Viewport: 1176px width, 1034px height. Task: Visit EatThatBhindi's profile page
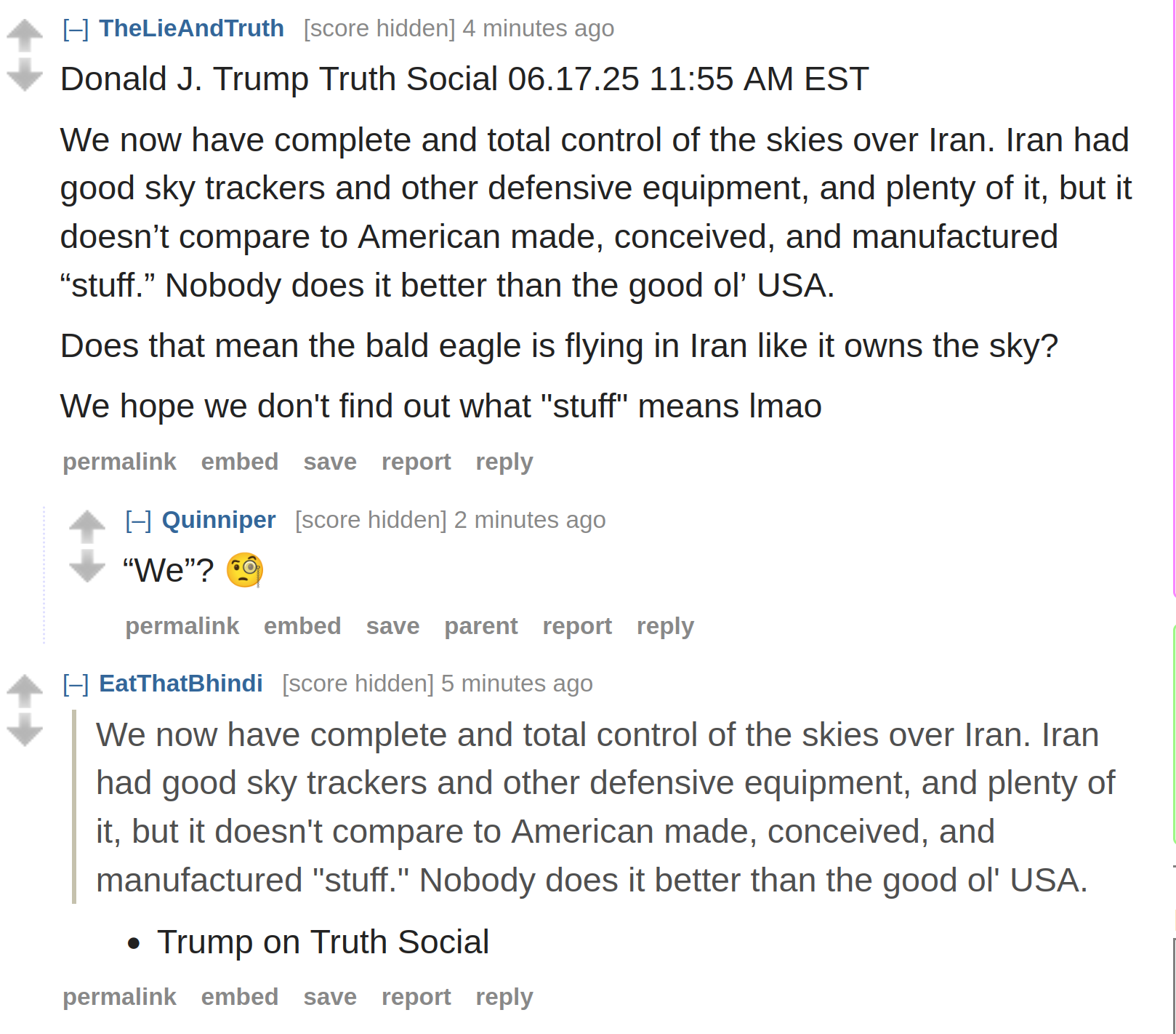click(181, 684)
